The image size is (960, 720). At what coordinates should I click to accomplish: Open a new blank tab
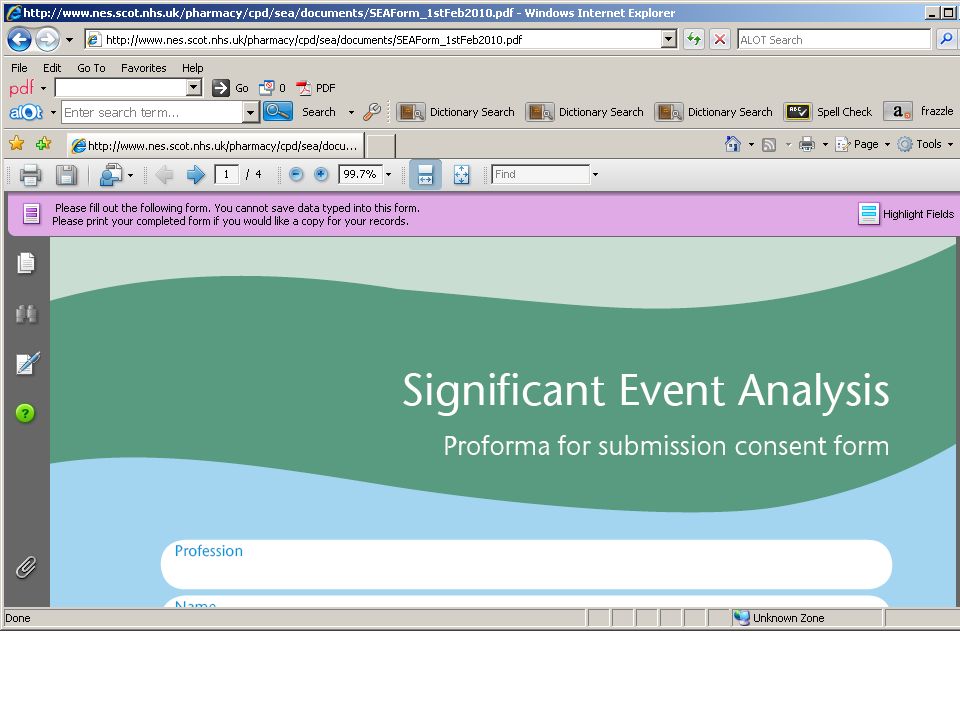tap(380, 146)
